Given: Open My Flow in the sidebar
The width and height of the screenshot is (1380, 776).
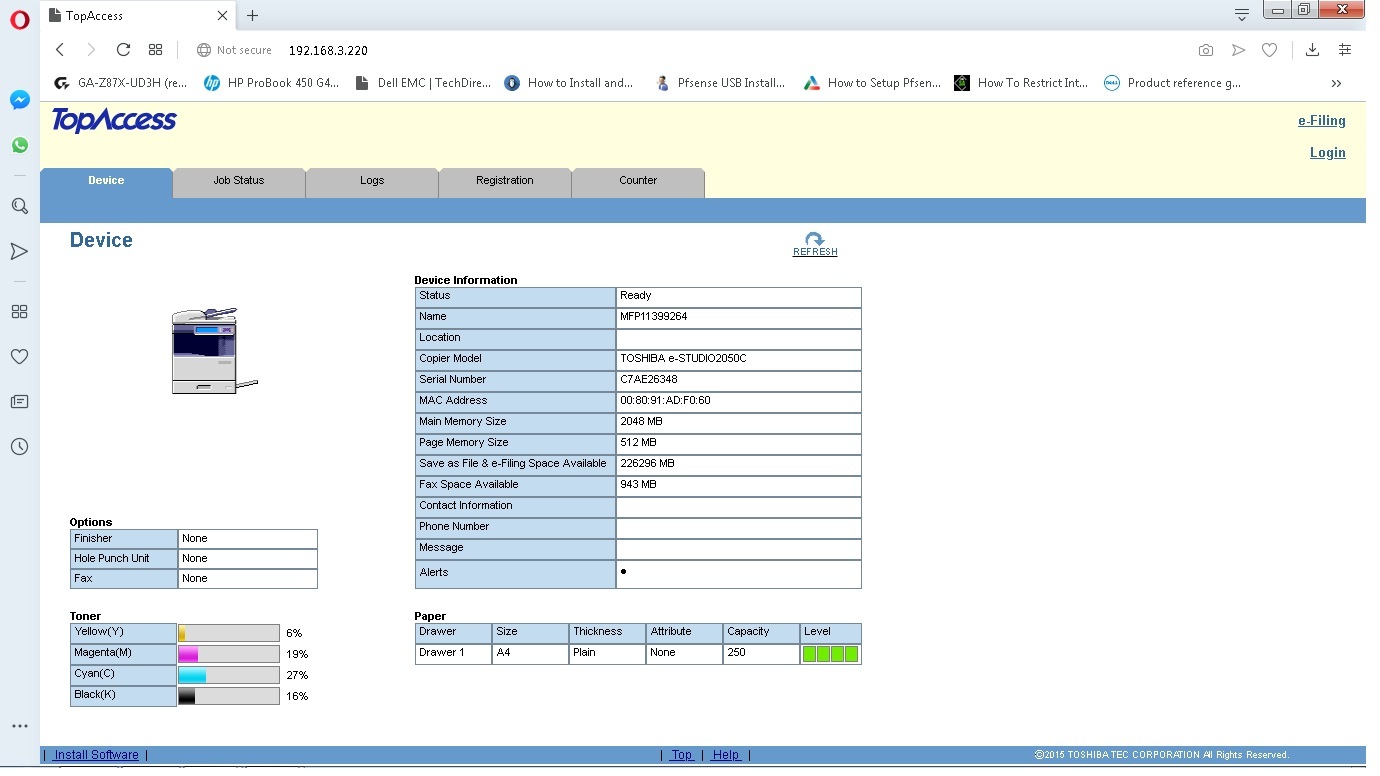Looking at the screenshot, I should [19, 251].
